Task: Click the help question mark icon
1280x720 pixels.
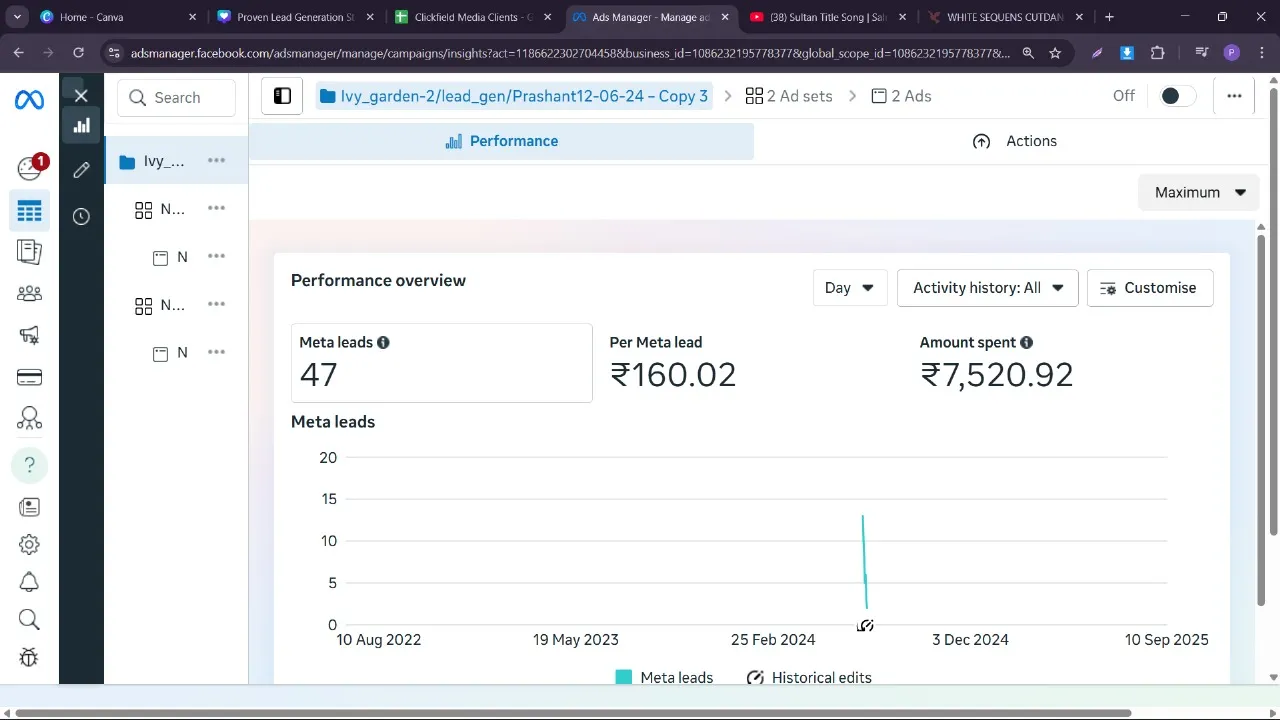Action: click(29, 465)
